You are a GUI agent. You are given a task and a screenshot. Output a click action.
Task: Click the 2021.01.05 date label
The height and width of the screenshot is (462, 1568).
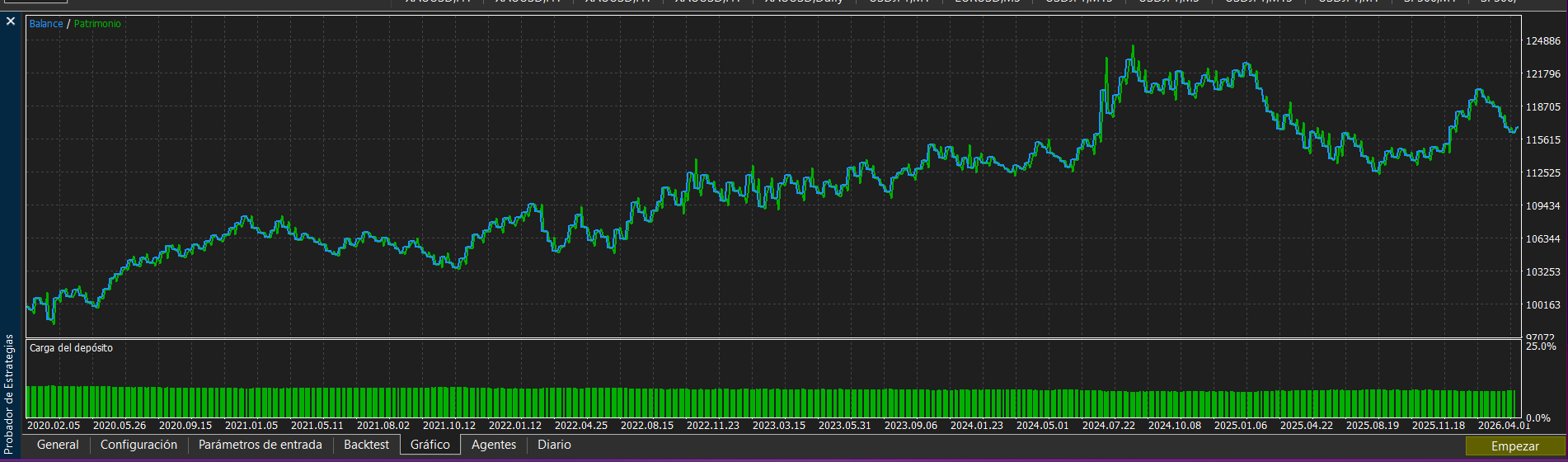[251, 426]
